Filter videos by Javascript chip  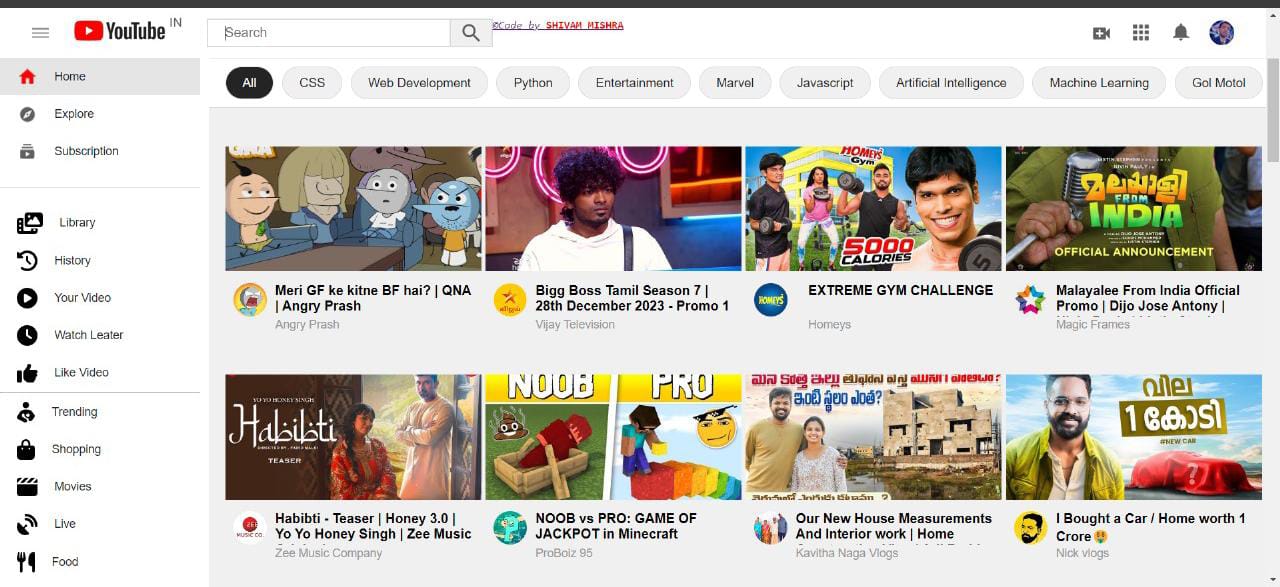click(x=824, y=83)
